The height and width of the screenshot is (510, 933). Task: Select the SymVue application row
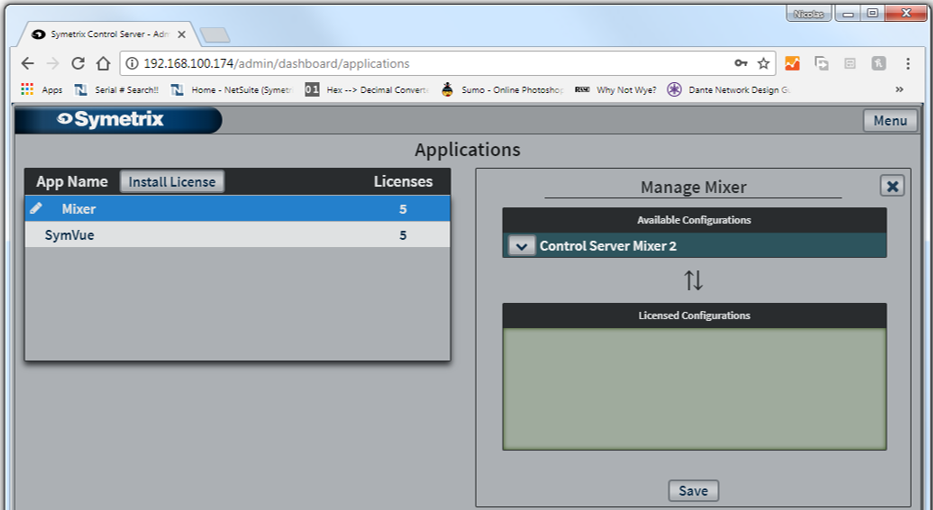(x=237, y=235)
